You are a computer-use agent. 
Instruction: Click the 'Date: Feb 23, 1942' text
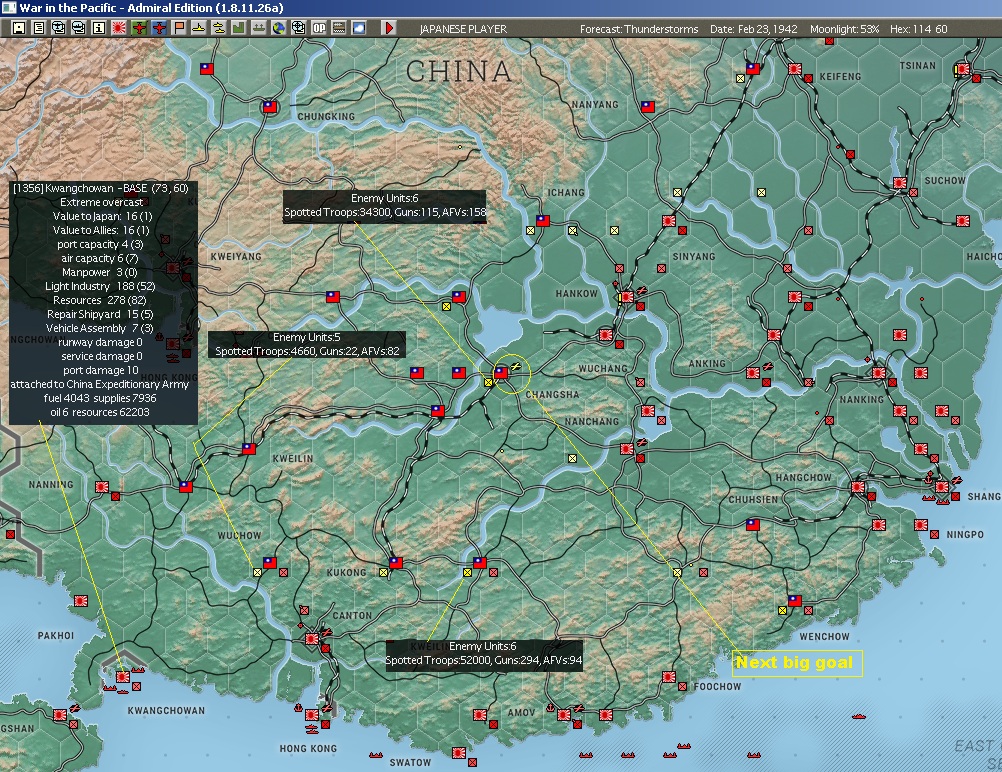(753, 29)
